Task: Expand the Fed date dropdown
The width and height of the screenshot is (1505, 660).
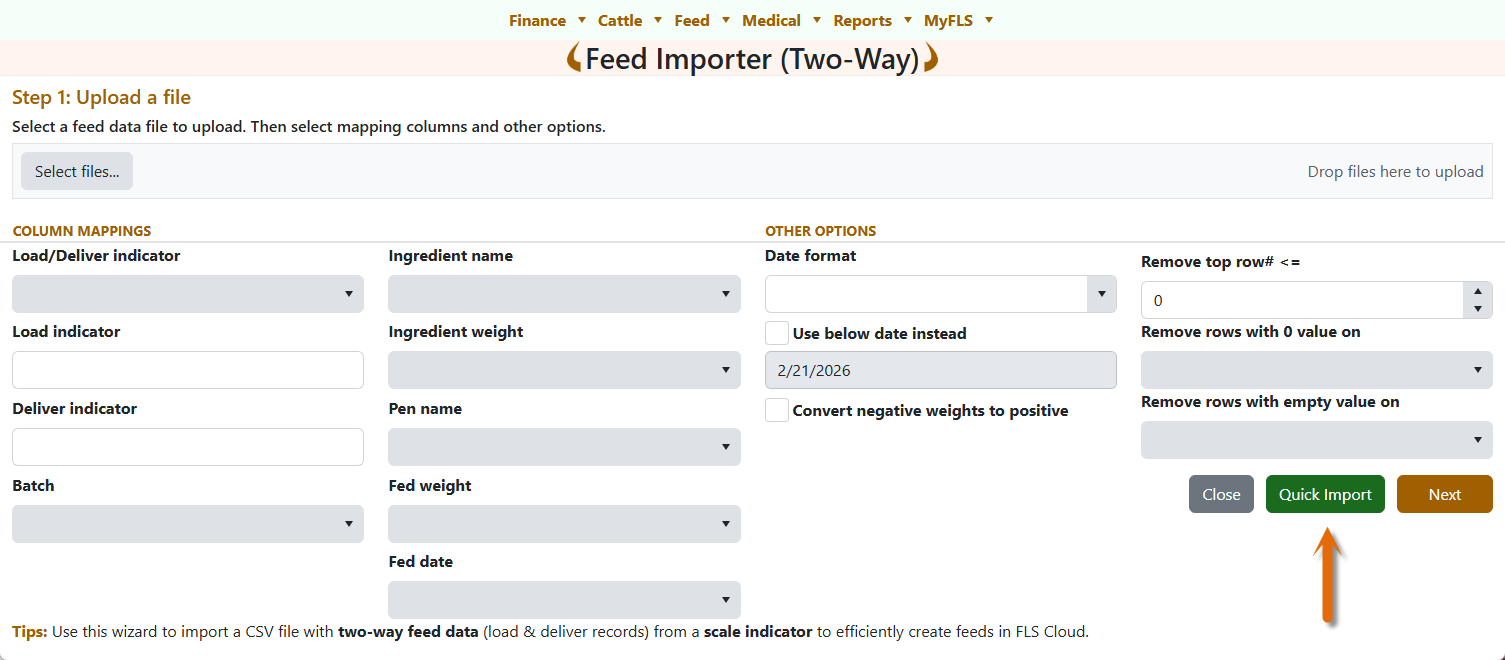Action: [x=564, y=600]
